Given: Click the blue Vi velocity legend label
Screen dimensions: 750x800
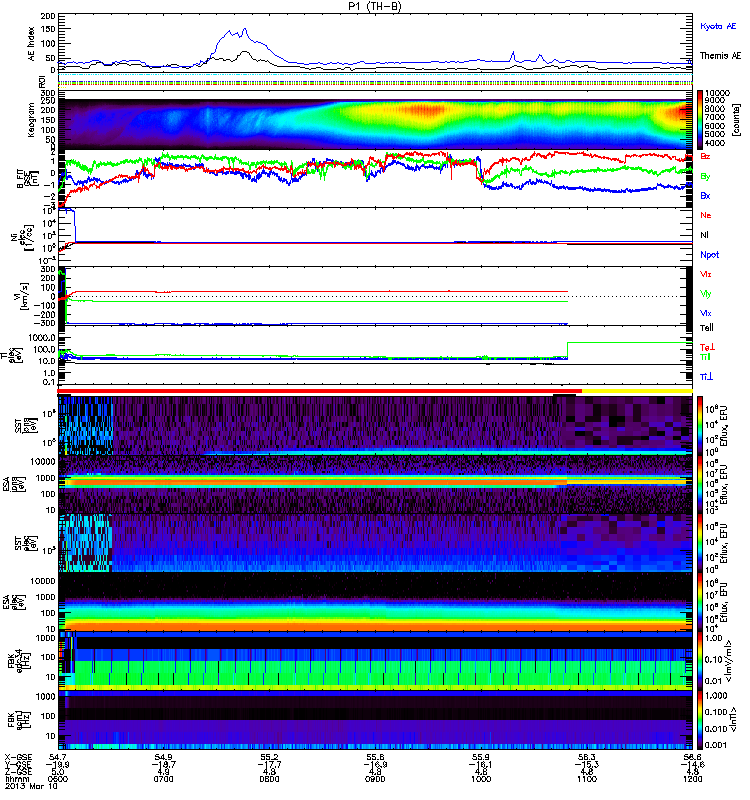Looking at the screenshot, I should [706, 313].
